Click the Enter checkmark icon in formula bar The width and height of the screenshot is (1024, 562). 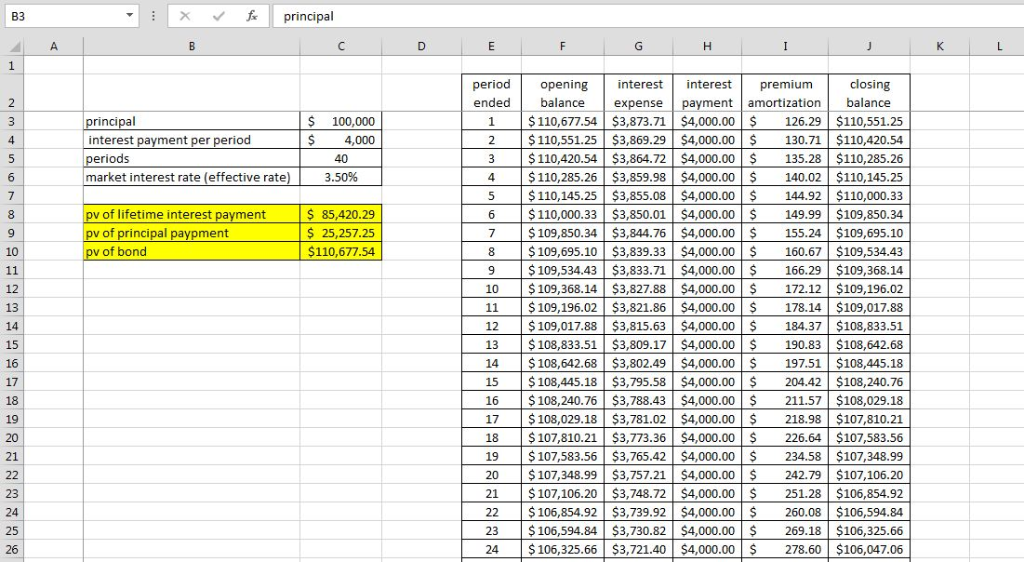click(x=219, y=16)
